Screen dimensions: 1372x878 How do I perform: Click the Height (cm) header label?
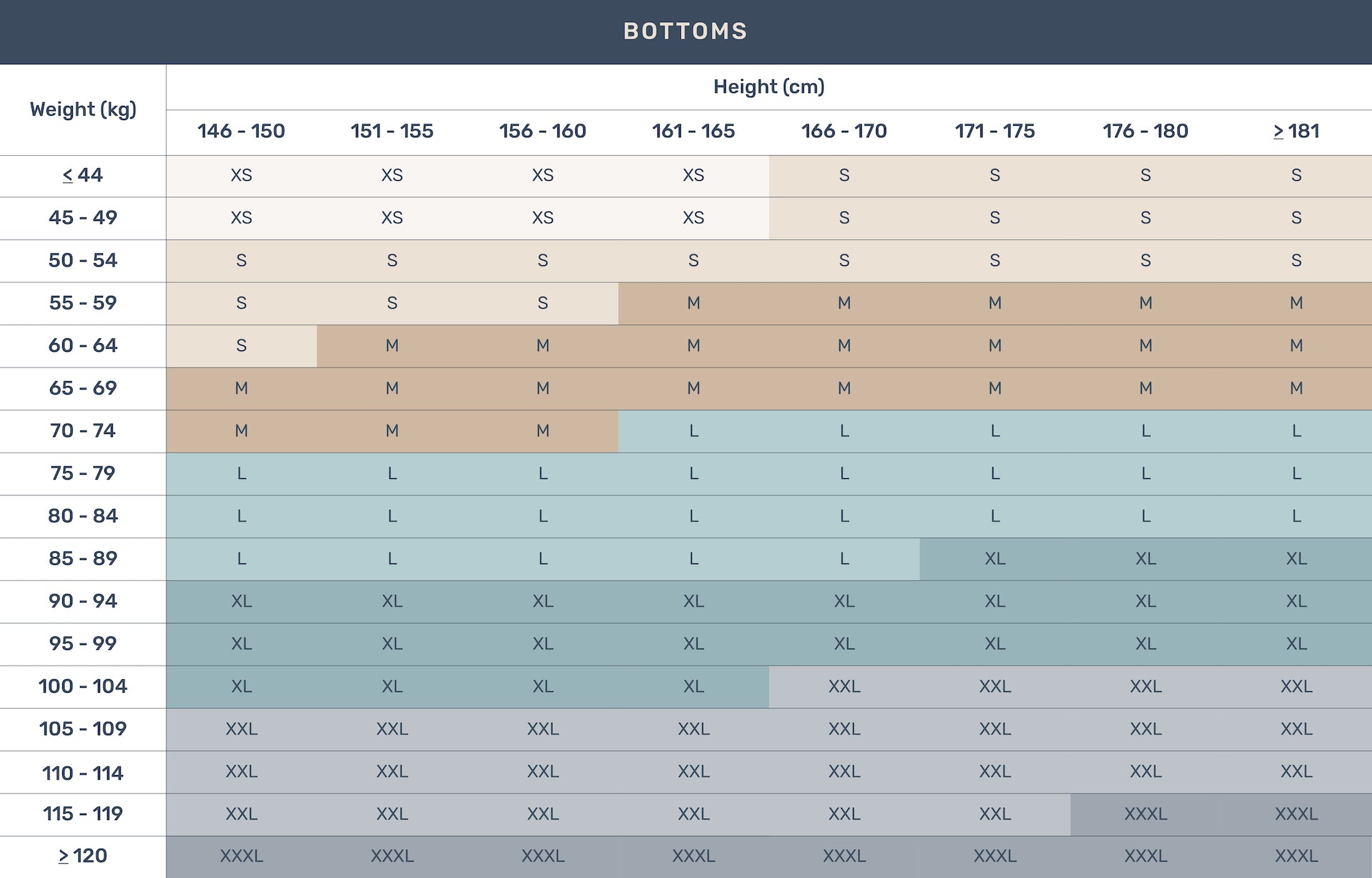coord(769,87)
